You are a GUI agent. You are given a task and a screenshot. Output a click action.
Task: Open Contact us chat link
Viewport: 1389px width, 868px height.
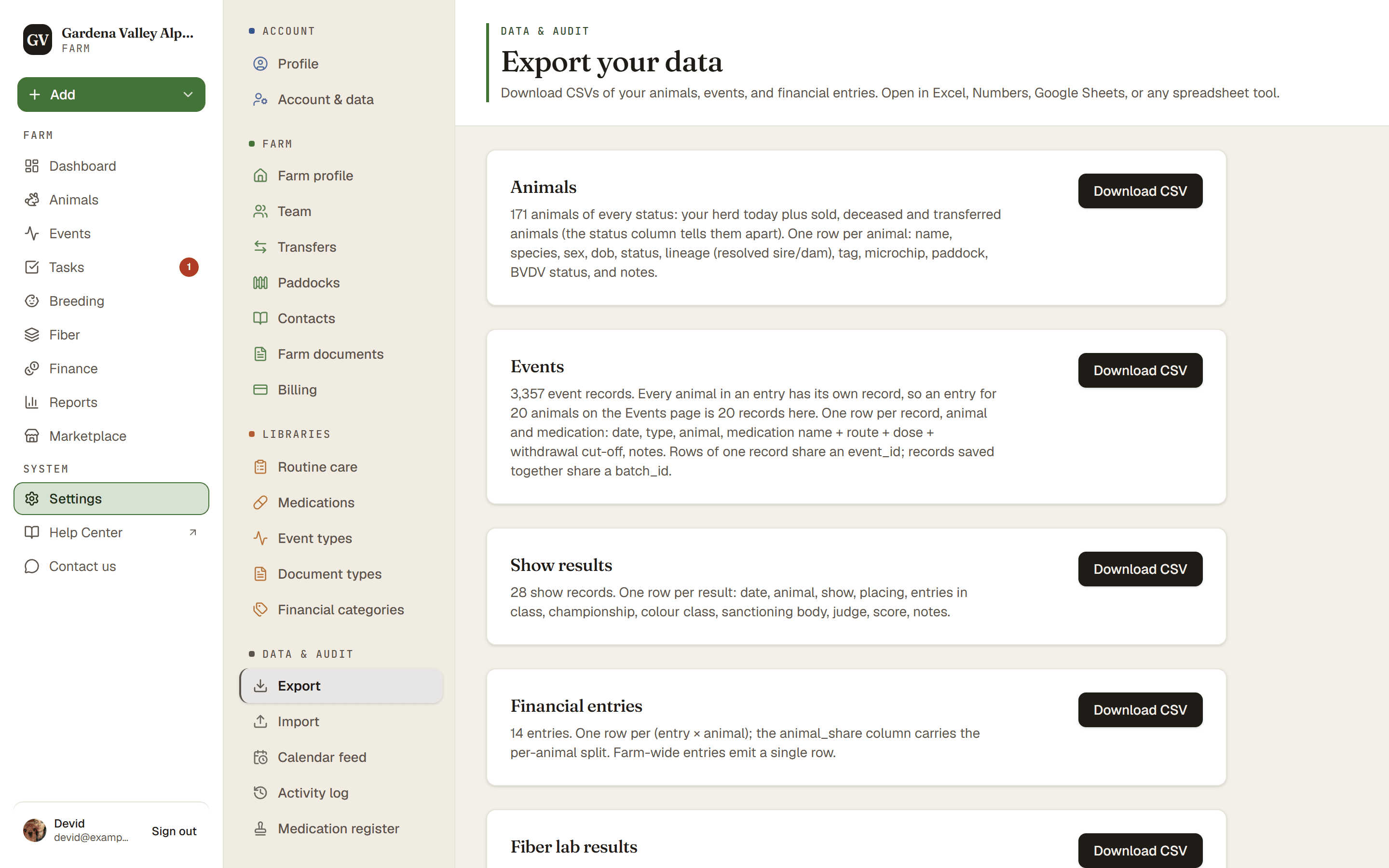(x=111, y=566)
